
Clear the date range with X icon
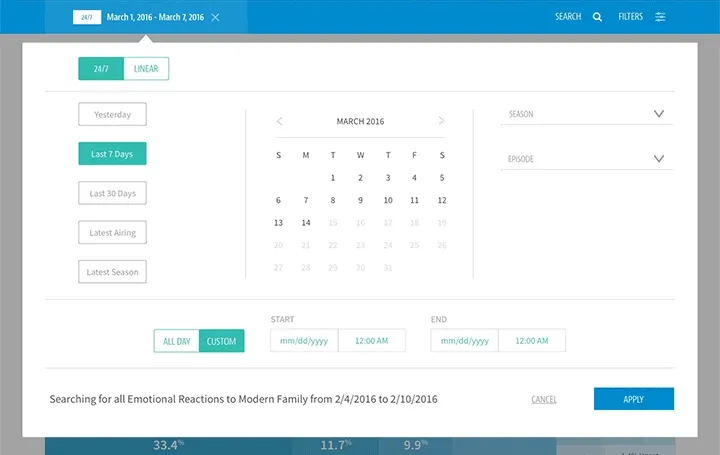[x=215, y=17]
